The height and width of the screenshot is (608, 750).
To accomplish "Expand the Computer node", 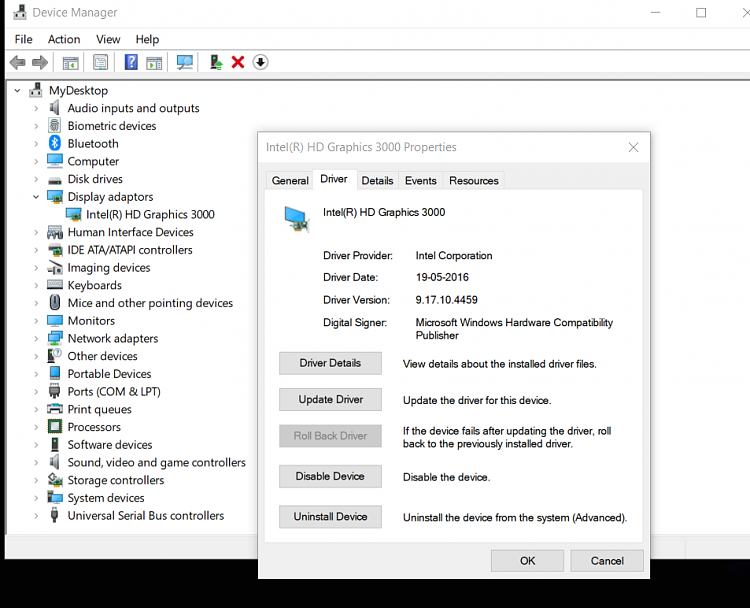I will (x=36, y=161).
